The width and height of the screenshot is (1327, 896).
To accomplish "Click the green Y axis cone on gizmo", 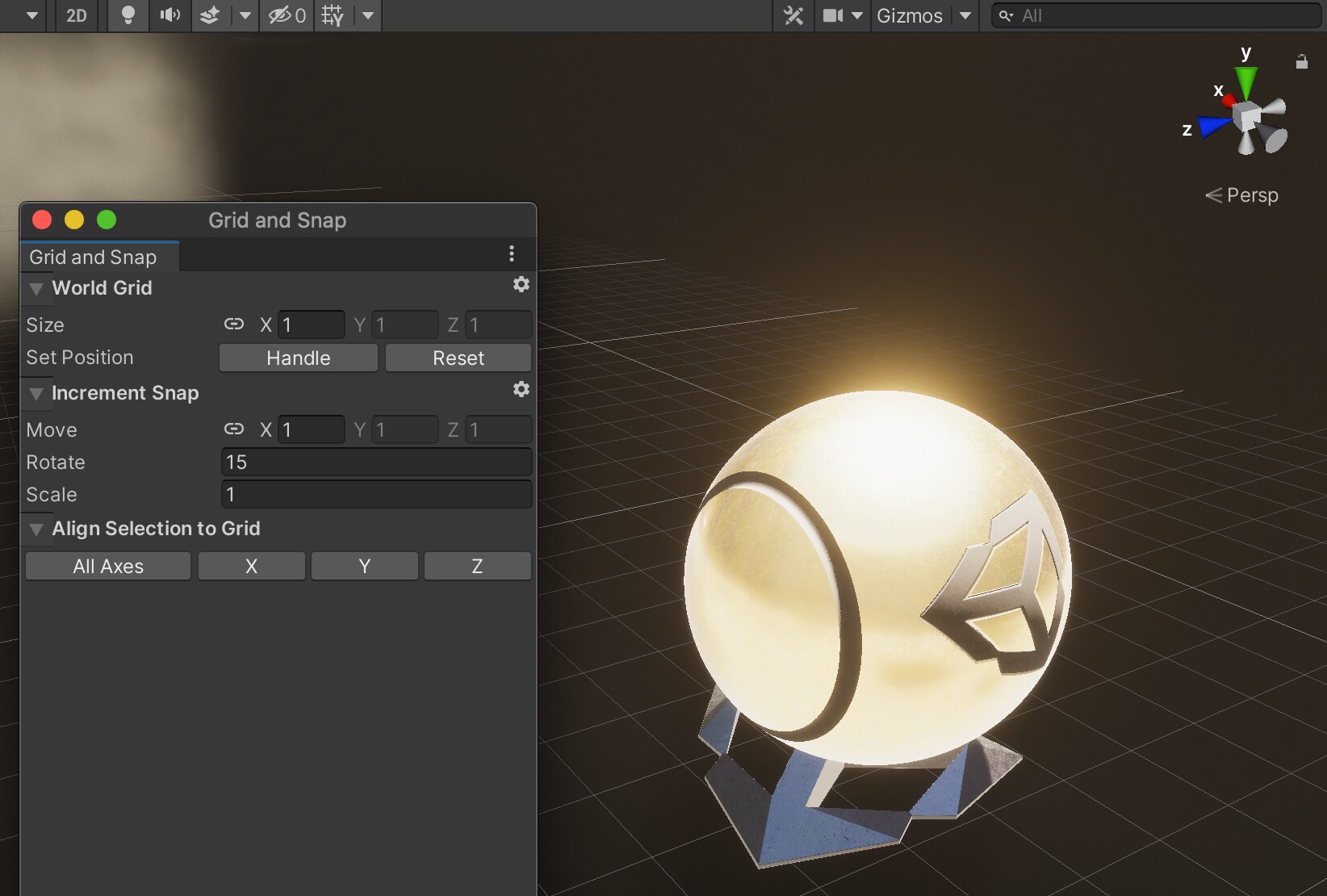I will (1246, 82).
